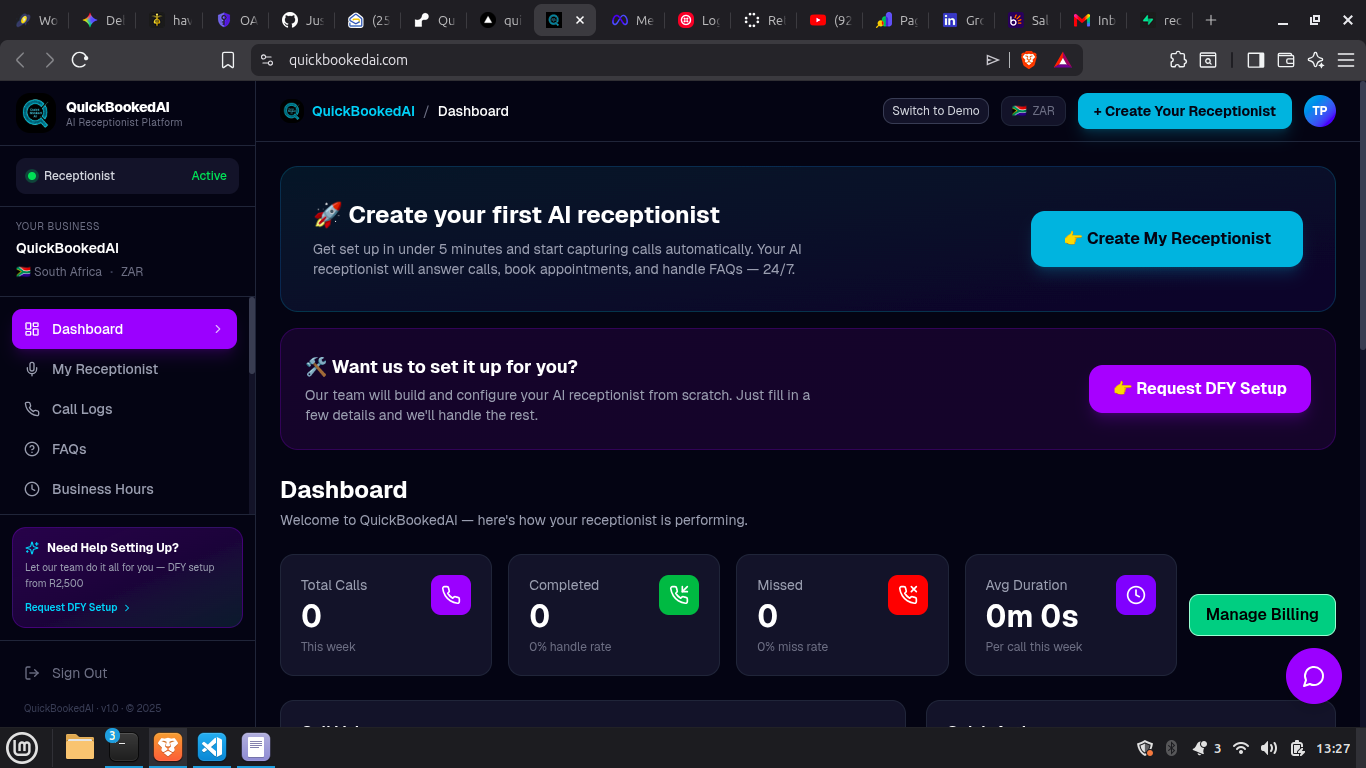This screenshot has height=768, width=1366.
Task: Launch Visual Studio Code from taskbar
Action: [211, 746]
